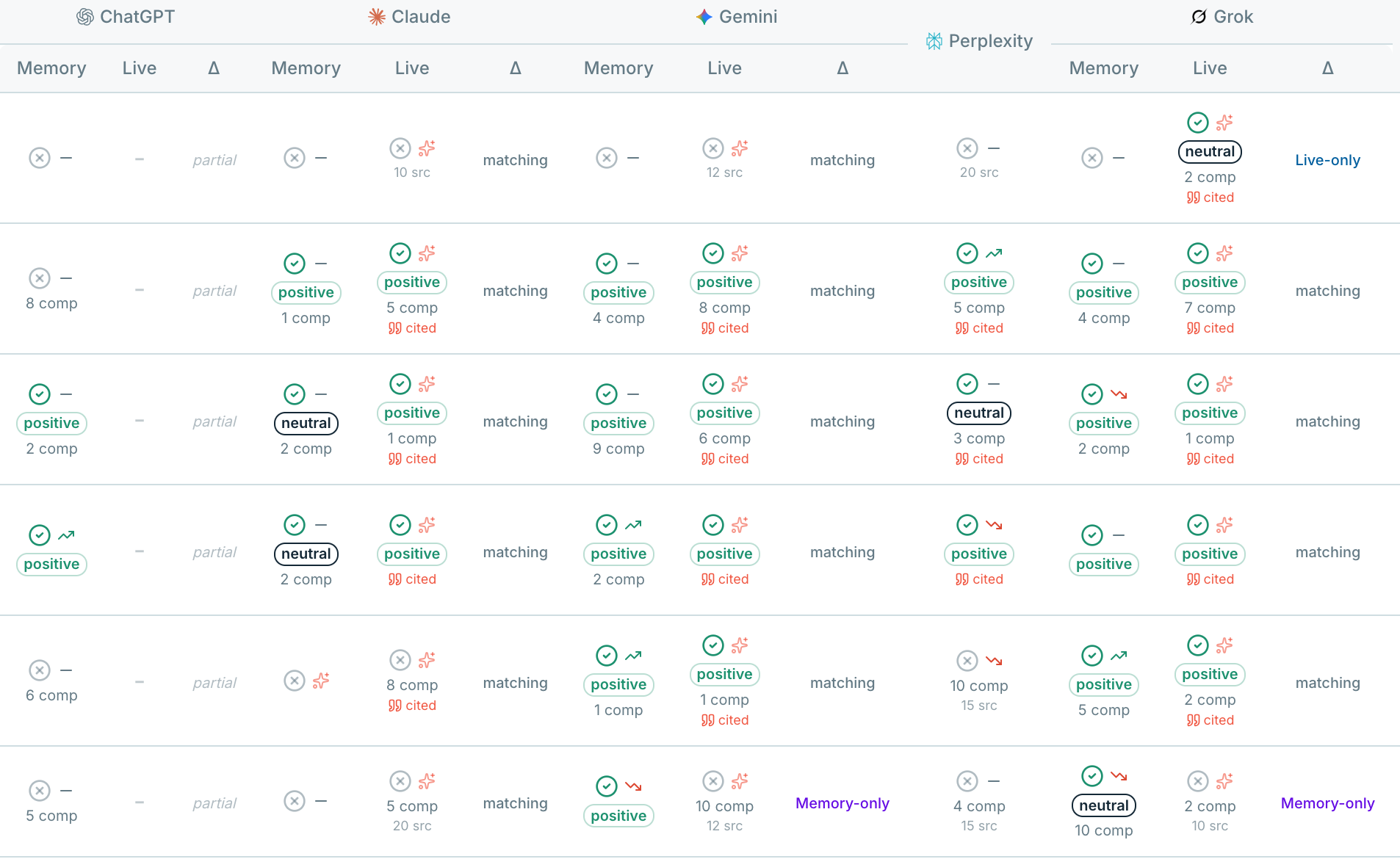
Task: Click the X-circle icon above Perplexity 20 src
Action: 967,148
